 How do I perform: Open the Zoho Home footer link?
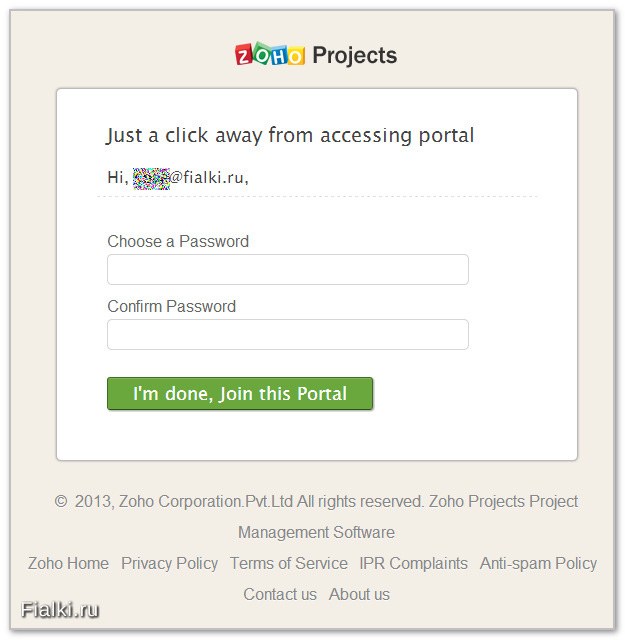[68, 563]
